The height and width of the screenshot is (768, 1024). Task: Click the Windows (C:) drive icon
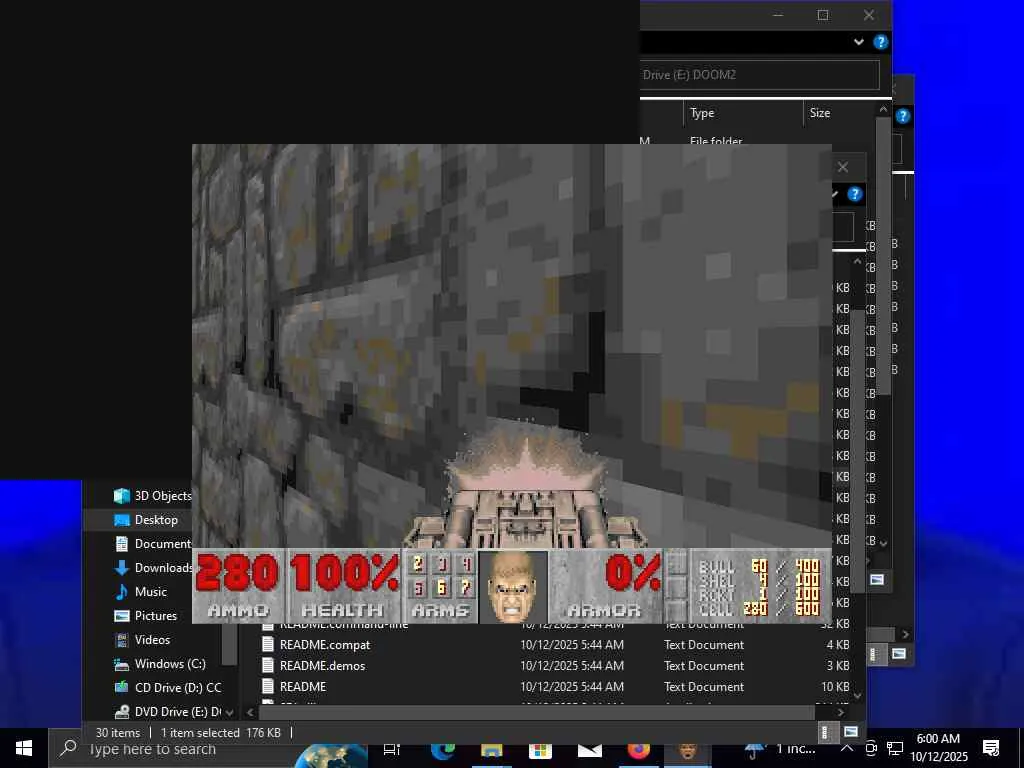pos(121,664)
